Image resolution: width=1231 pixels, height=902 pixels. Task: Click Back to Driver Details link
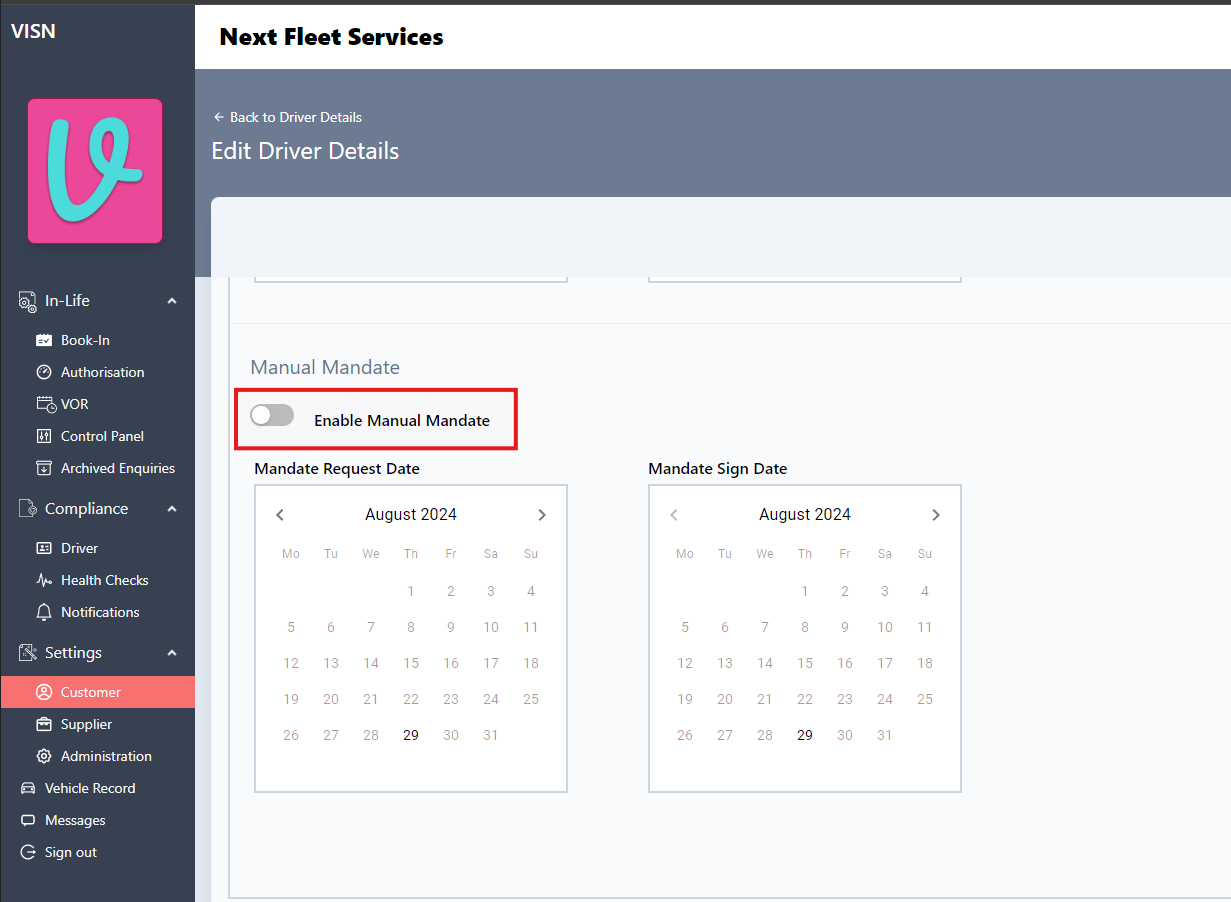288,117
